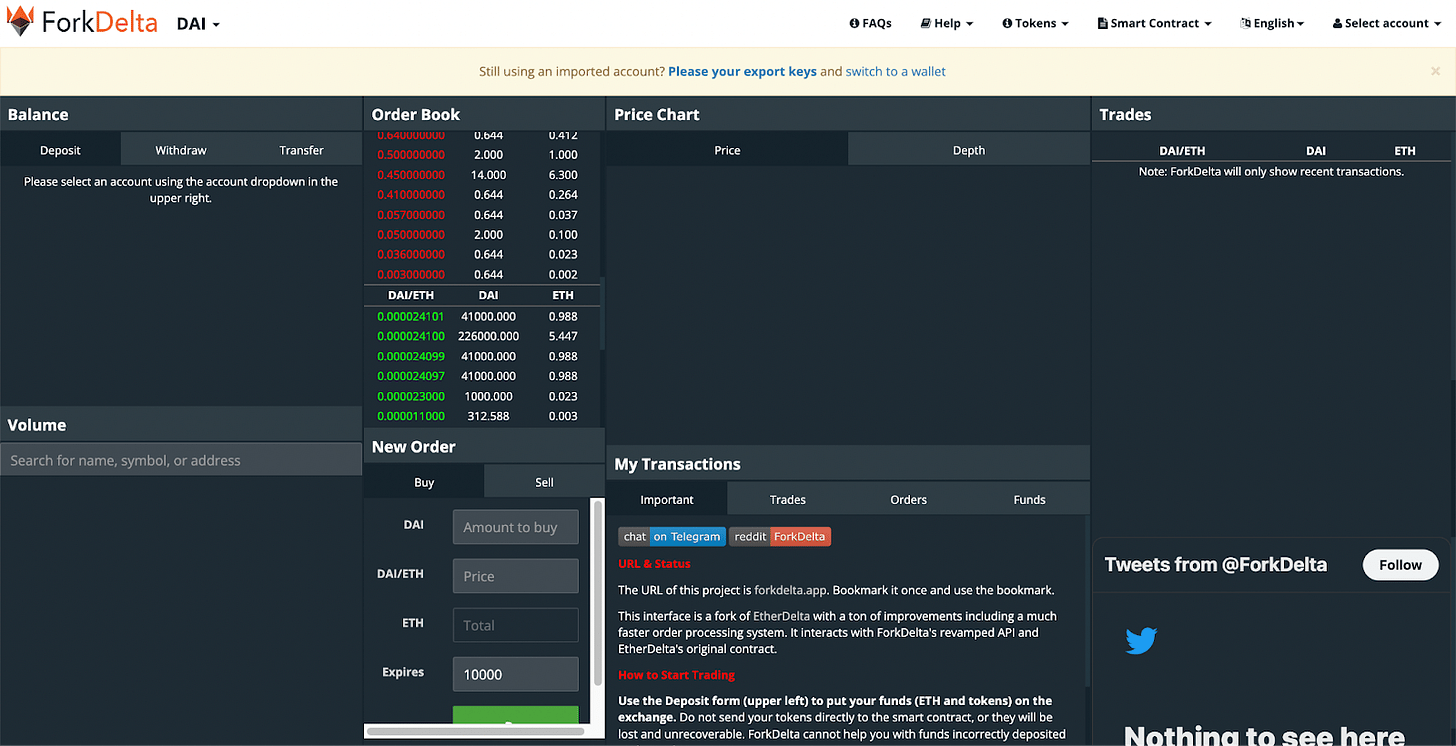1456x746 pixels.
Task: Click the DAI/ETH Price input field
Action: 516,576
